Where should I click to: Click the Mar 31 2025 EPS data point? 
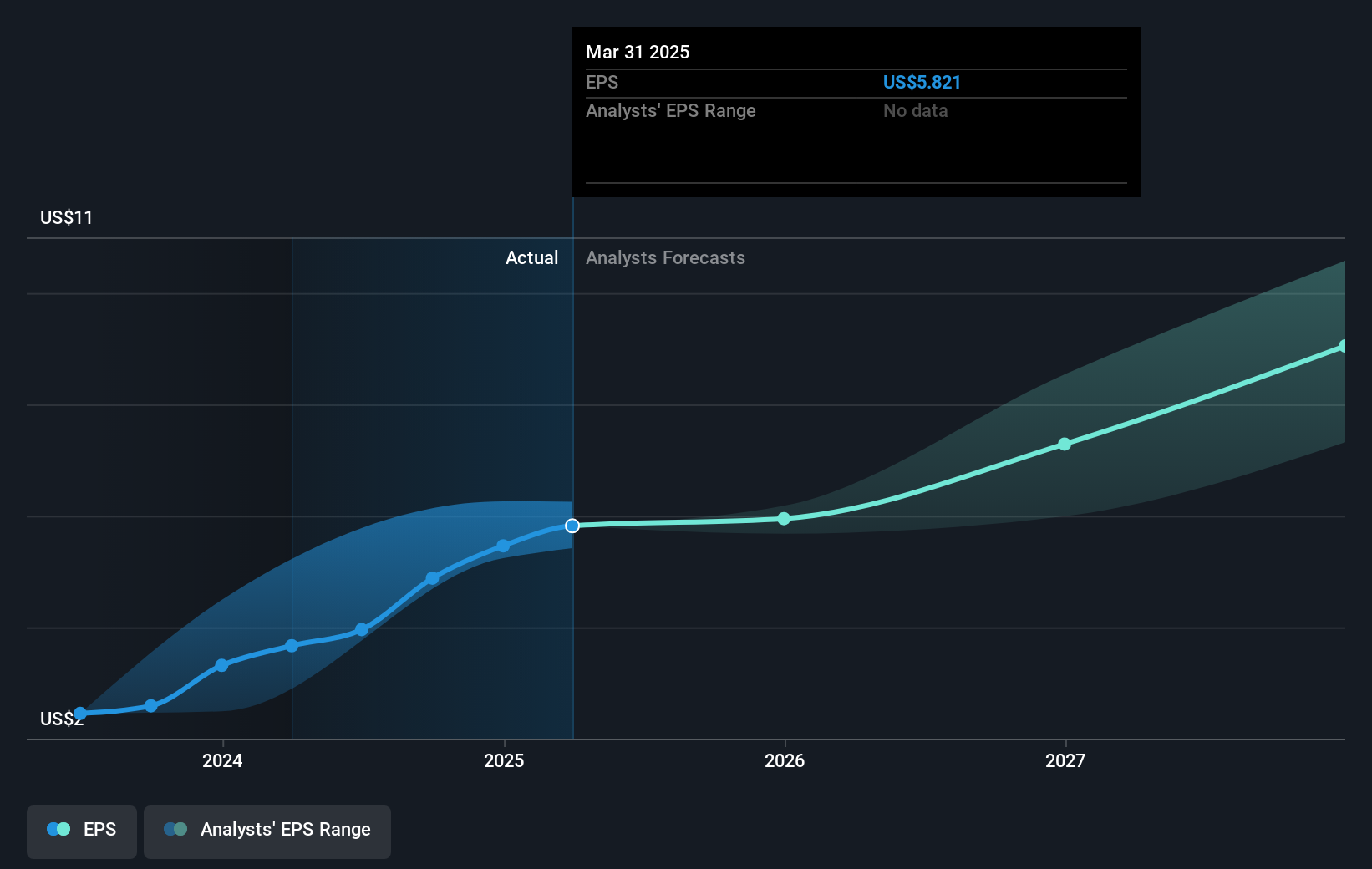tap(572, 526)
